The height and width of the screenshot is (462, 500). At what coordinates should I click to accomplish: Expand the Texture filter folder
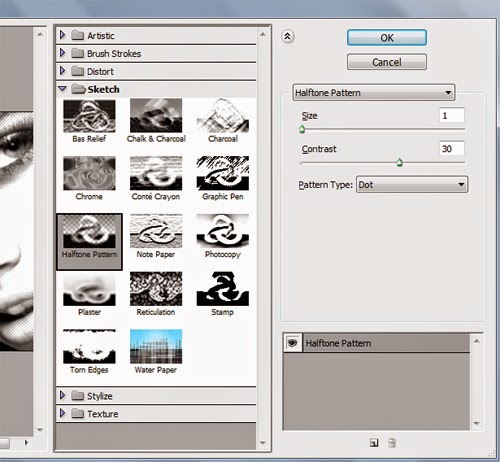62,413
